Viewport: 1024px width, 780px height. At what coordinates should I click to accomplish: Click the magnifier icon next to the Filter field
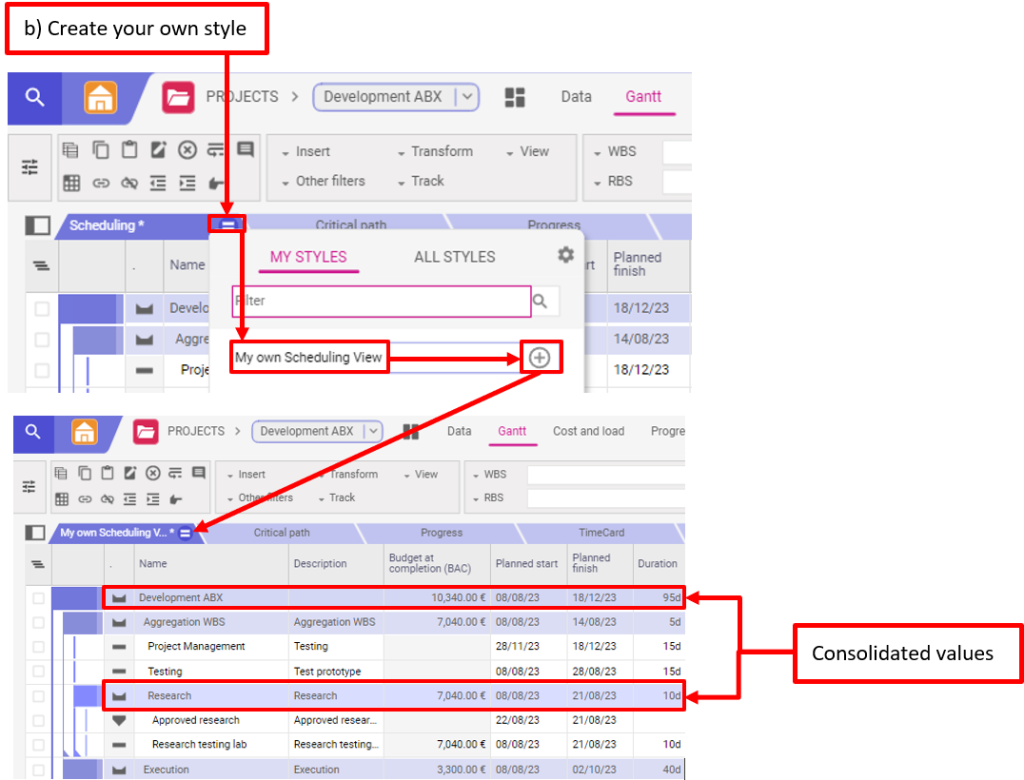[541, 301]
